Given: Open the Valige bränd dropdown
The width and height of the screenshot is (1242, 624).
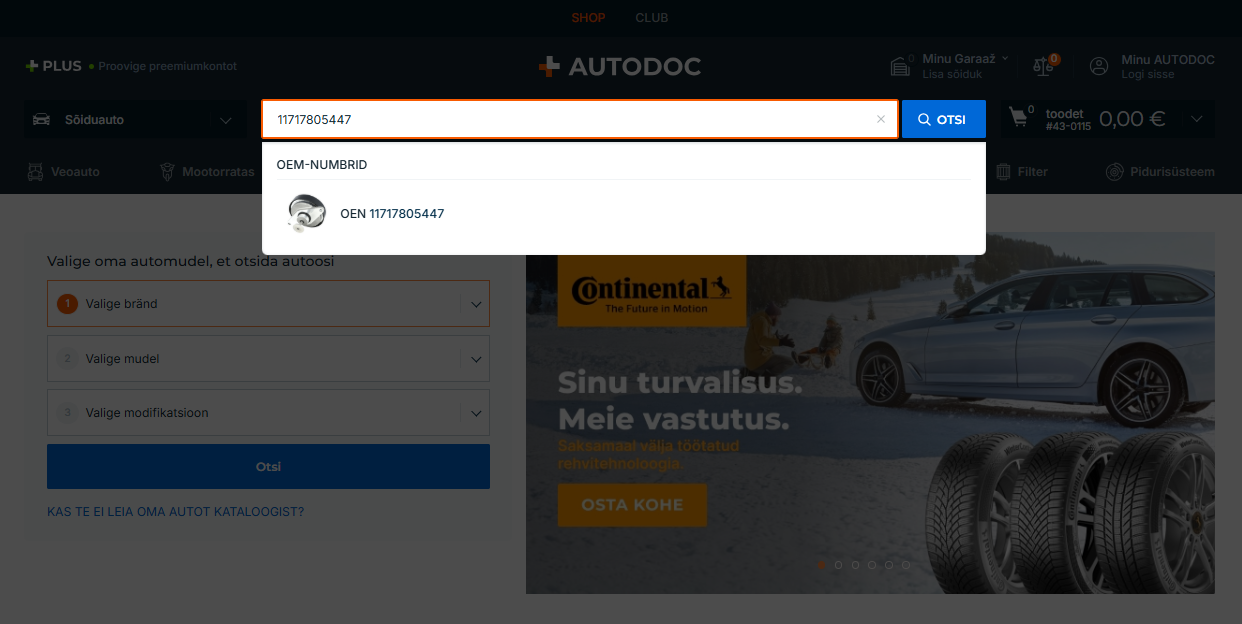Looking at the screenshot, I should click(268, 304).
